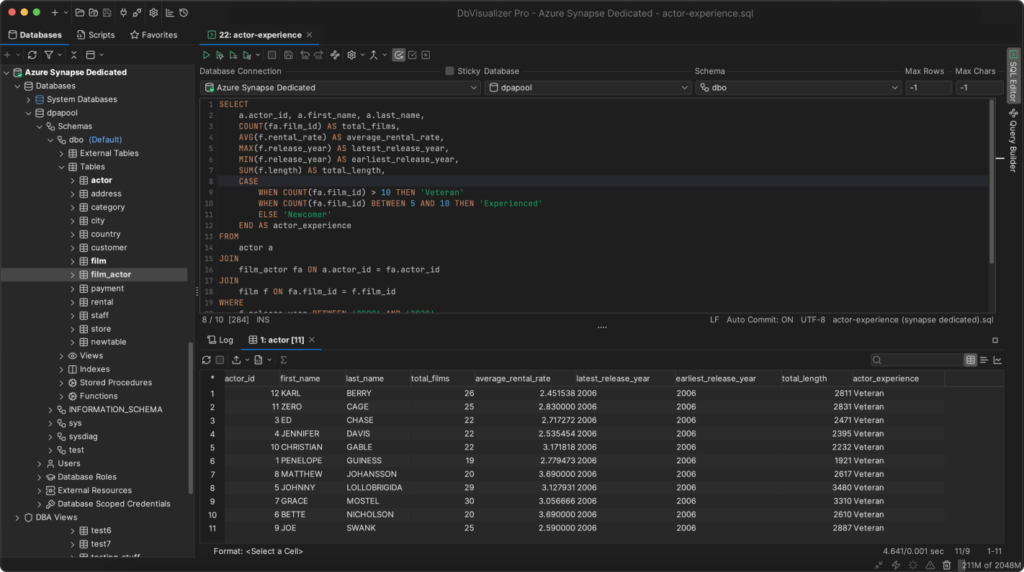This screenshot has height=572, width=1024.
Task: Open the filter icon in Databases panel
Action: click(48, 54)
